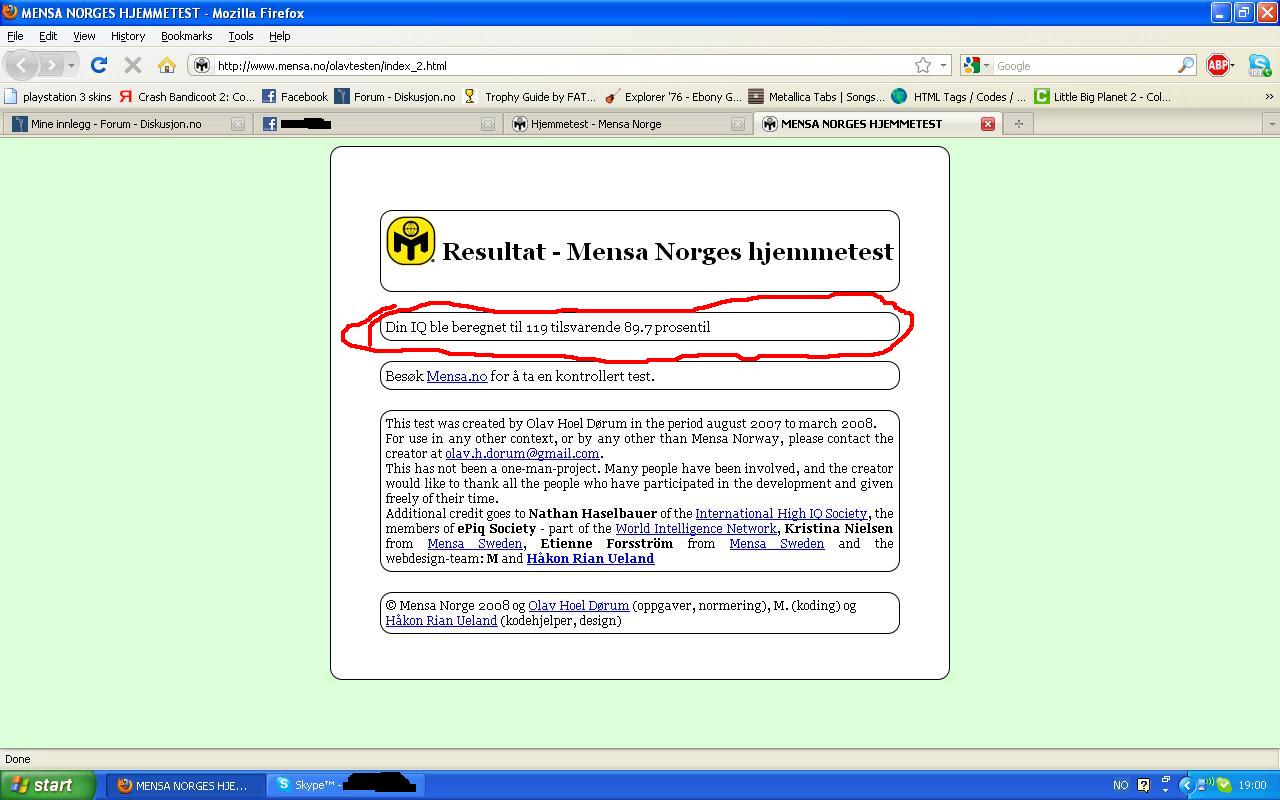The image size is (1280, 800).
Task: Go back with the Back arrow button
Action: pos(22,65)
